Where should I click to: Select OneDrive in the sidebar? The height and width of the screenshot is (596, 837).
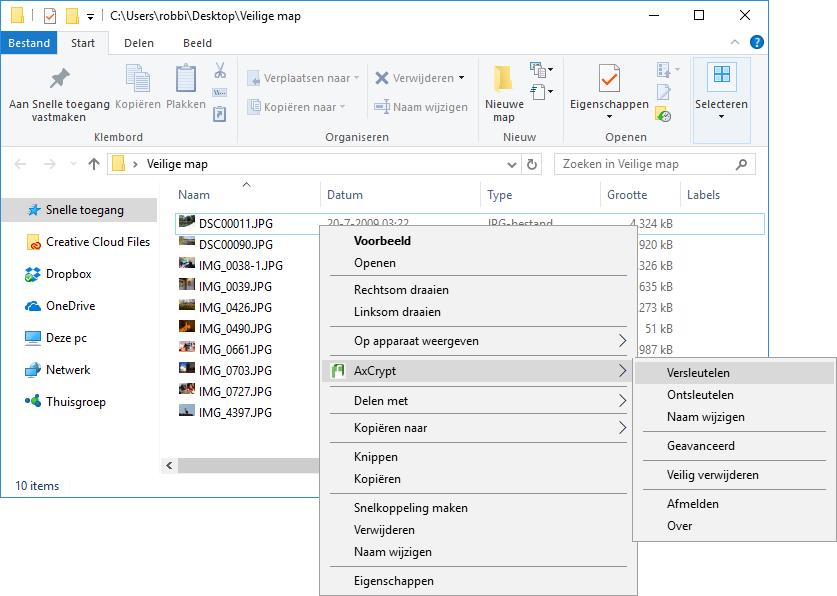[70, 306]
